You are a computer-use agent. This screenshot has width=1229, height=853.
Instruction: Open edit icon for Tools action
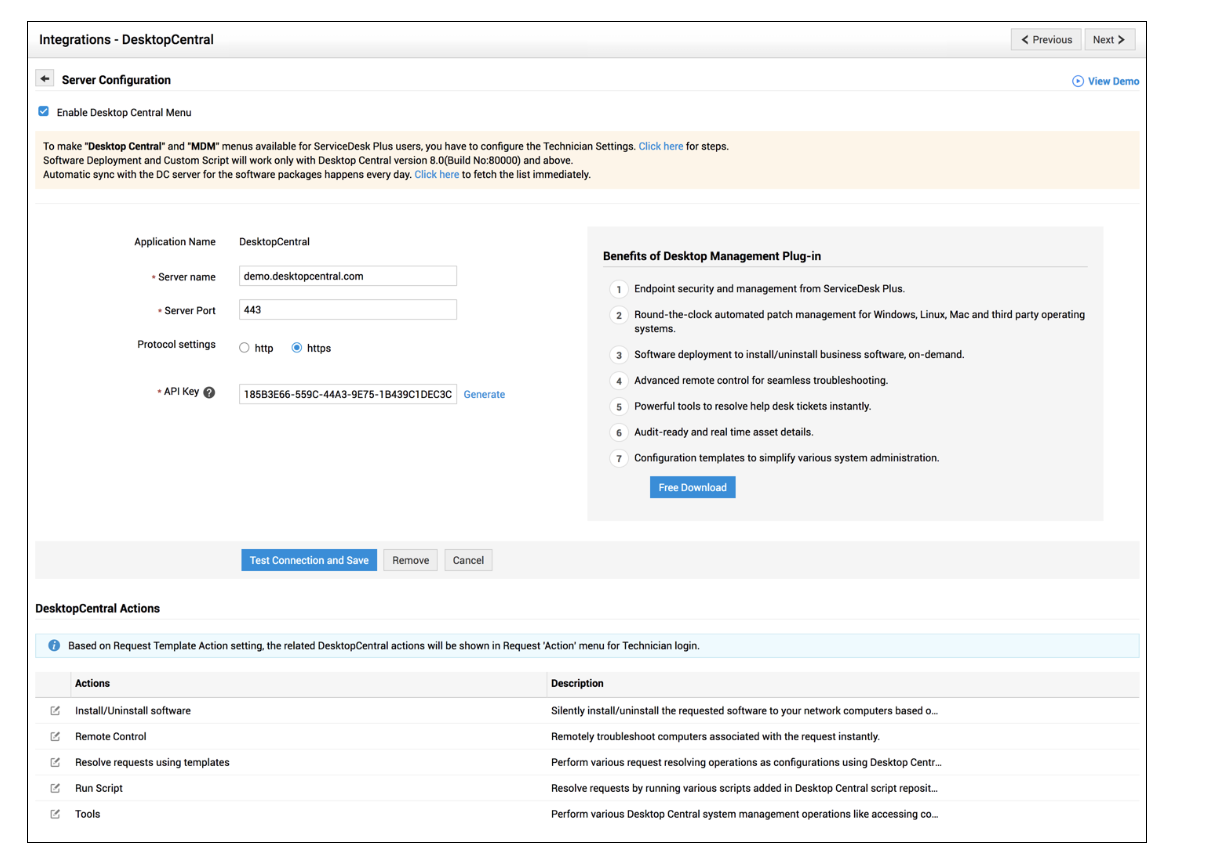coord(56,815)
